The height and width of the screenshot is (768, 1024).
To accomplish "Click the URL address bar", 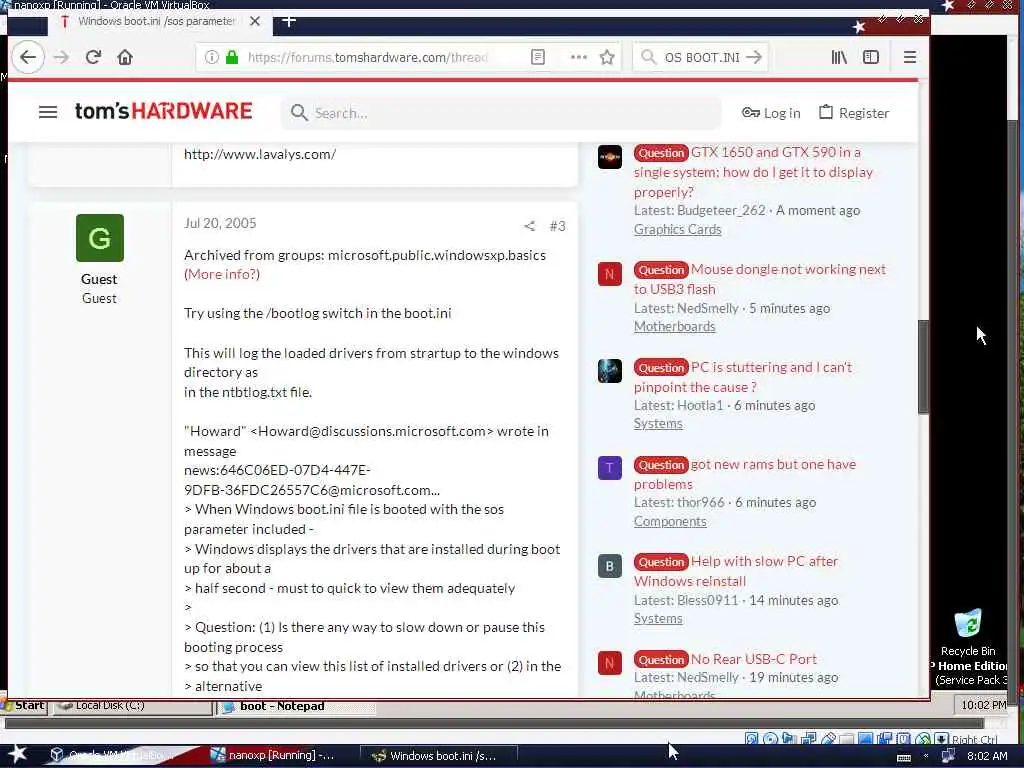I will (370, 57).
